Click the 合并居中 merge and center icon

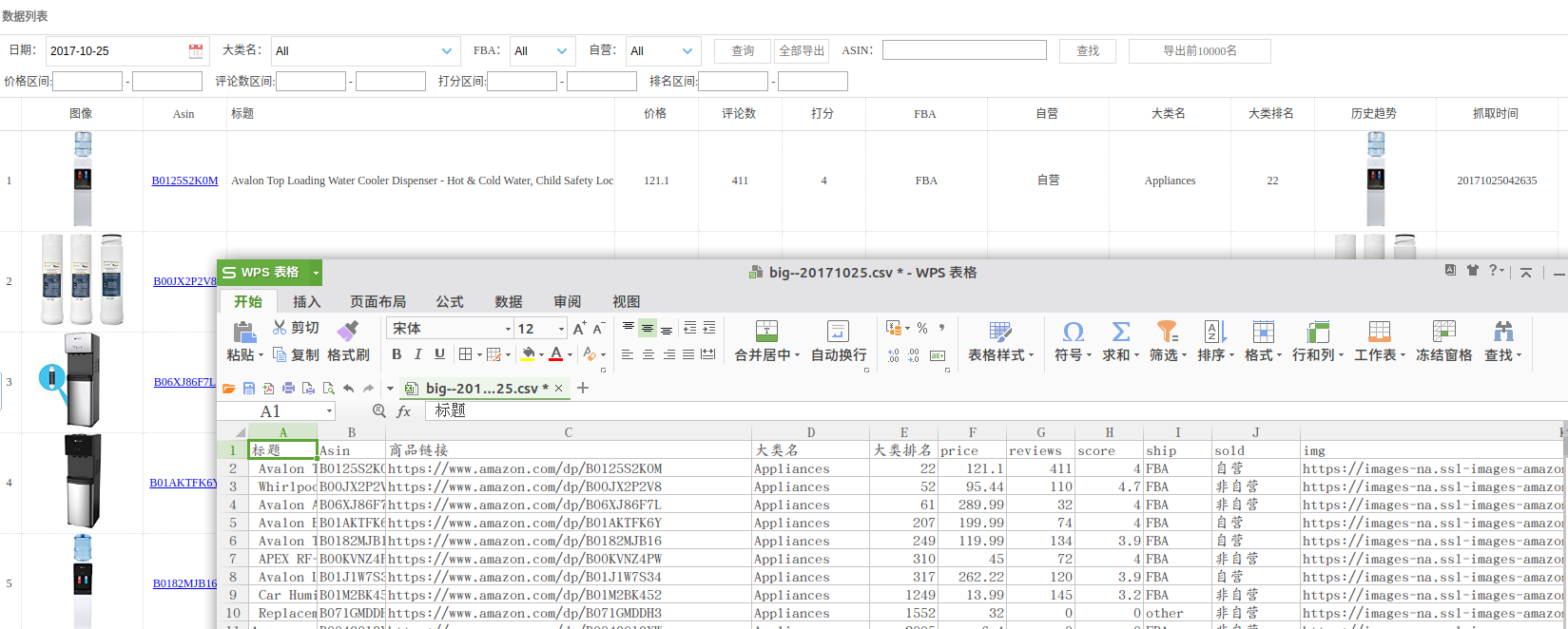point(766,332)
